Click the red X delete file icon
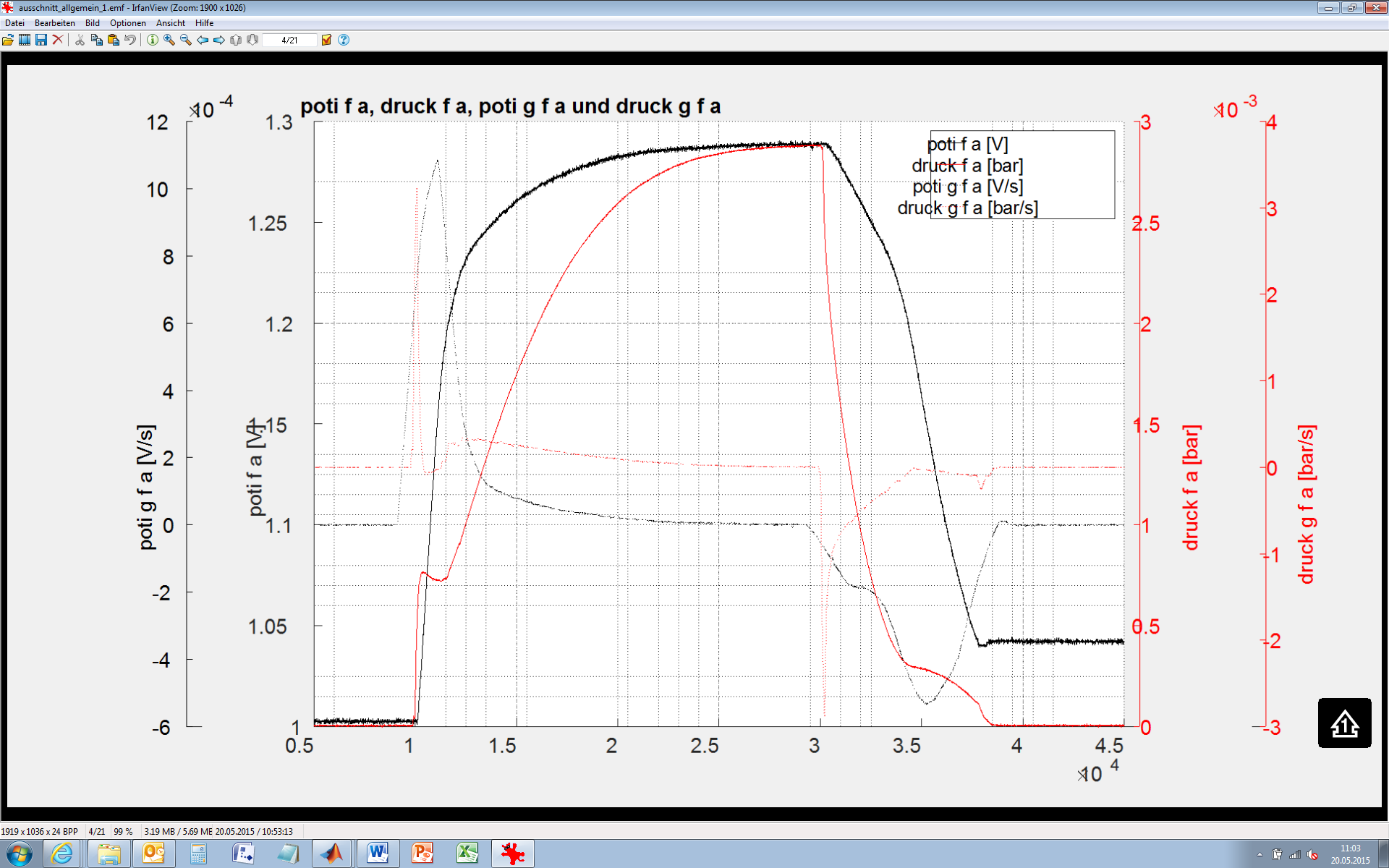 (58, 40)
